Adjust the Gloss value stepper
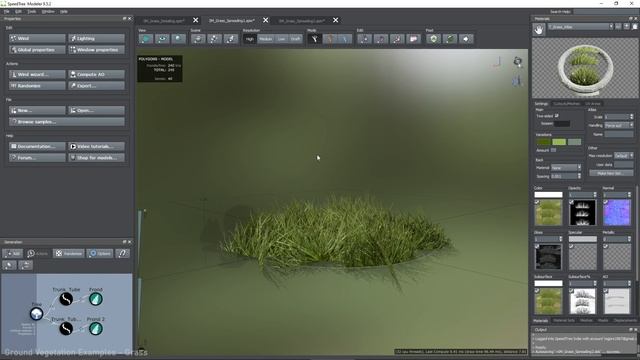The width and height of the screenshot is (640, 360). pos(560,239)
